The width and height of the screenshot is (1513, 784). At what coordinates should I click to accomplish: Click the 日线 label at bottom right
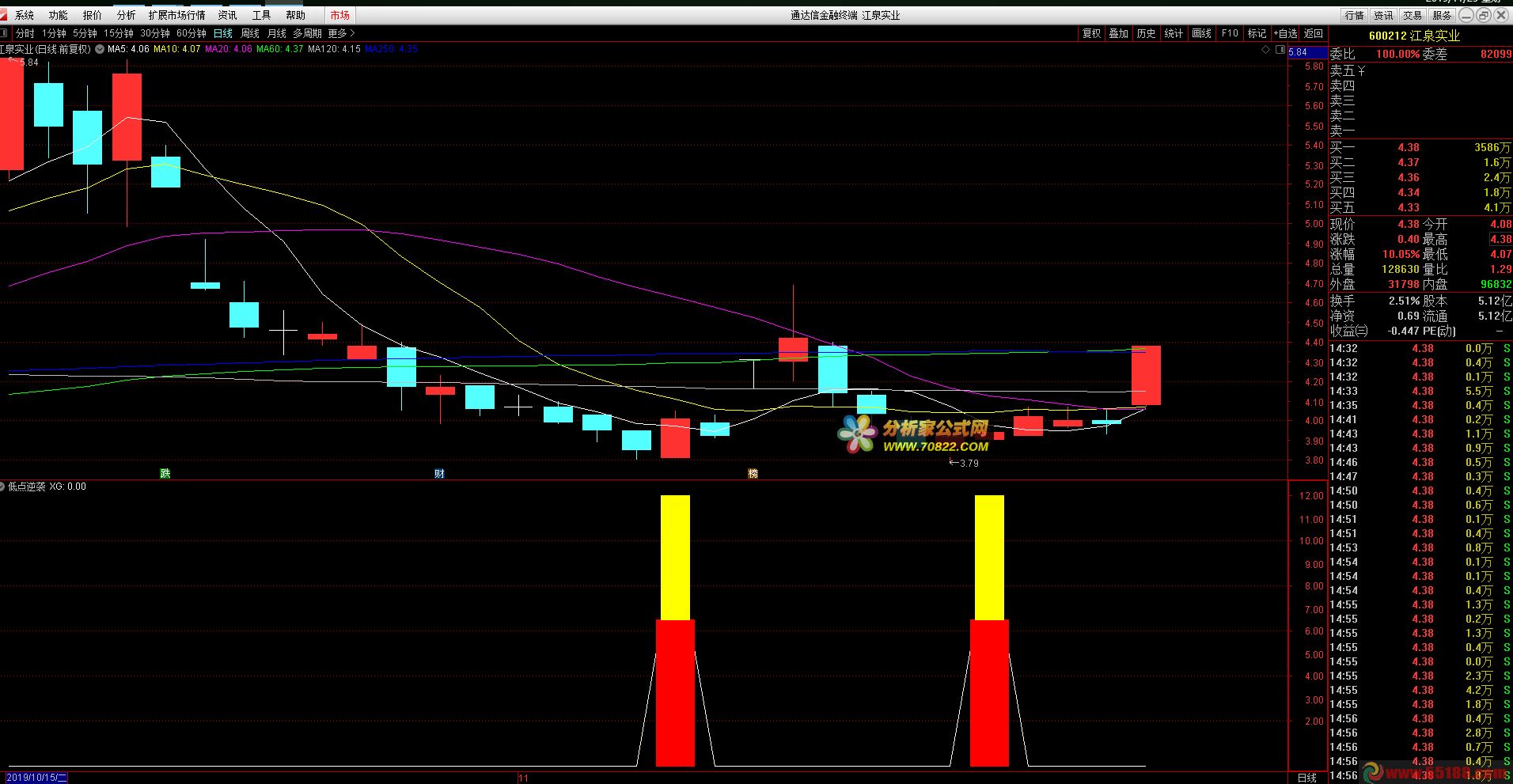coord(1307,778)
